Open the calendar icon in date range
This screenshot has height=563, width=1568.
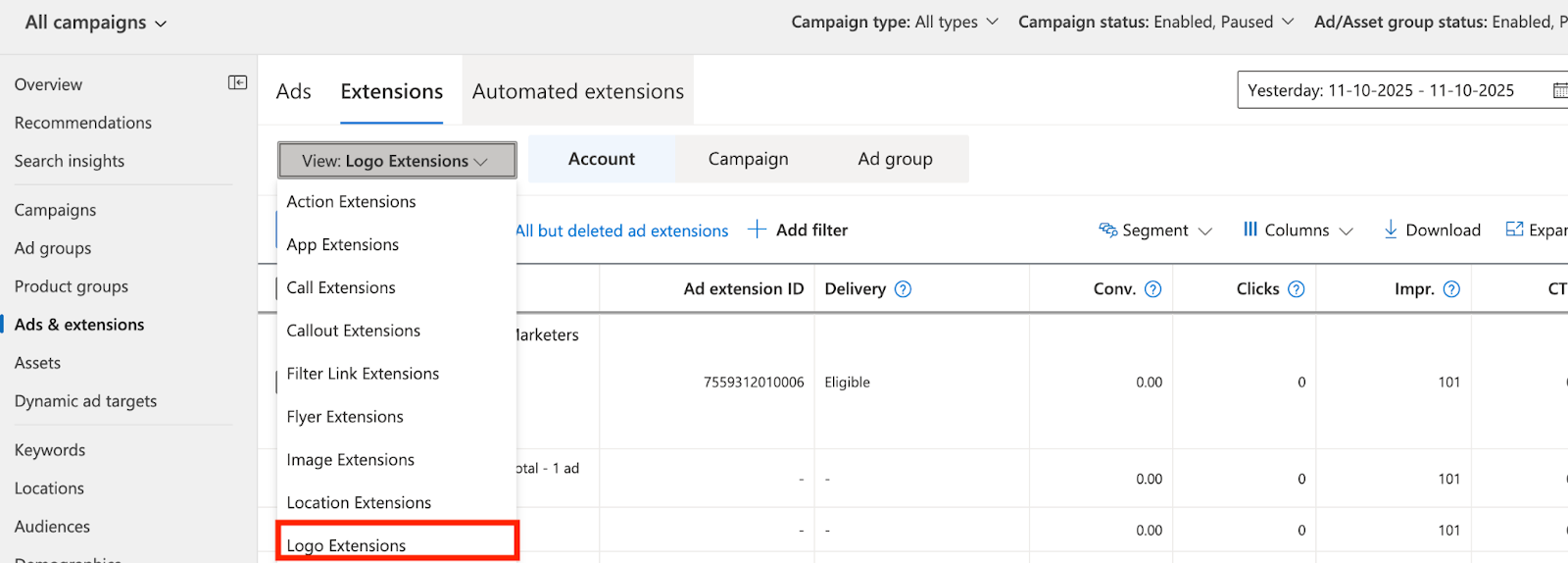pyautogui.click(x=1559, y=90)
